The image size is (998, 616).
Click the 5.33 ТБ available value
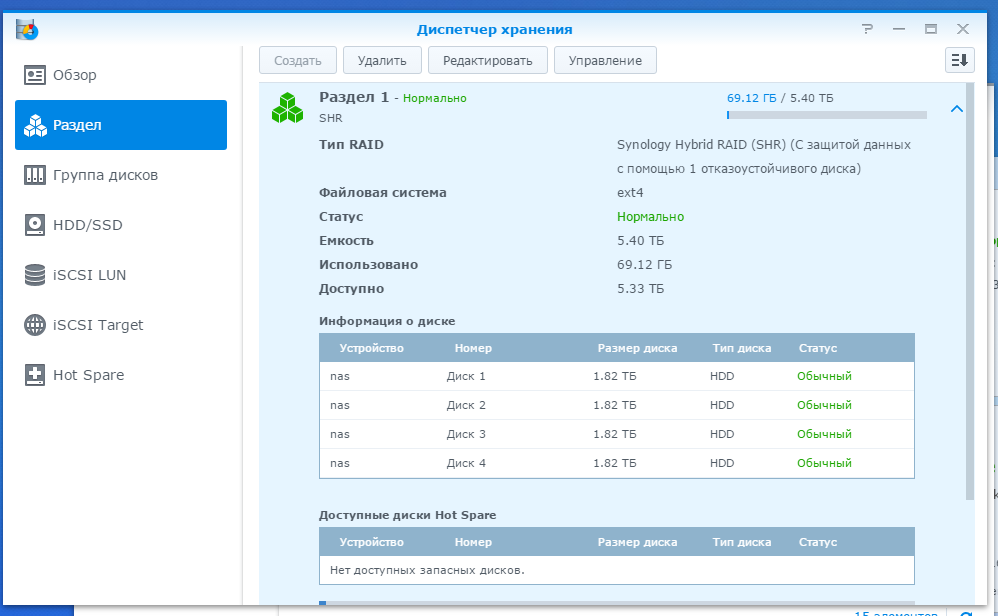[x=640, y=289]
